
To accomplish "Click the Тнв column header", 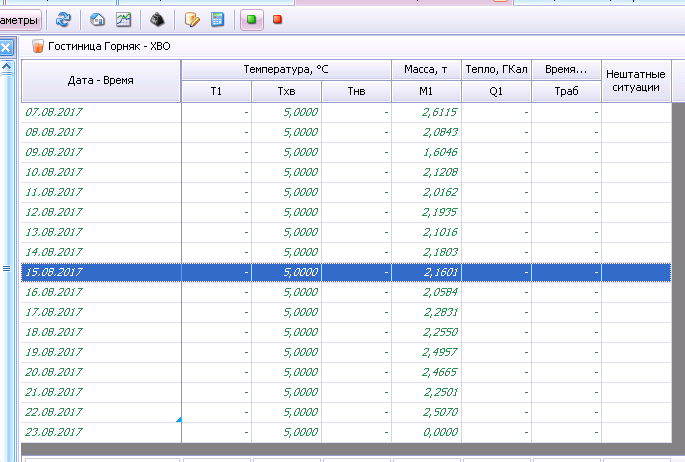I will tap(356, 91).
